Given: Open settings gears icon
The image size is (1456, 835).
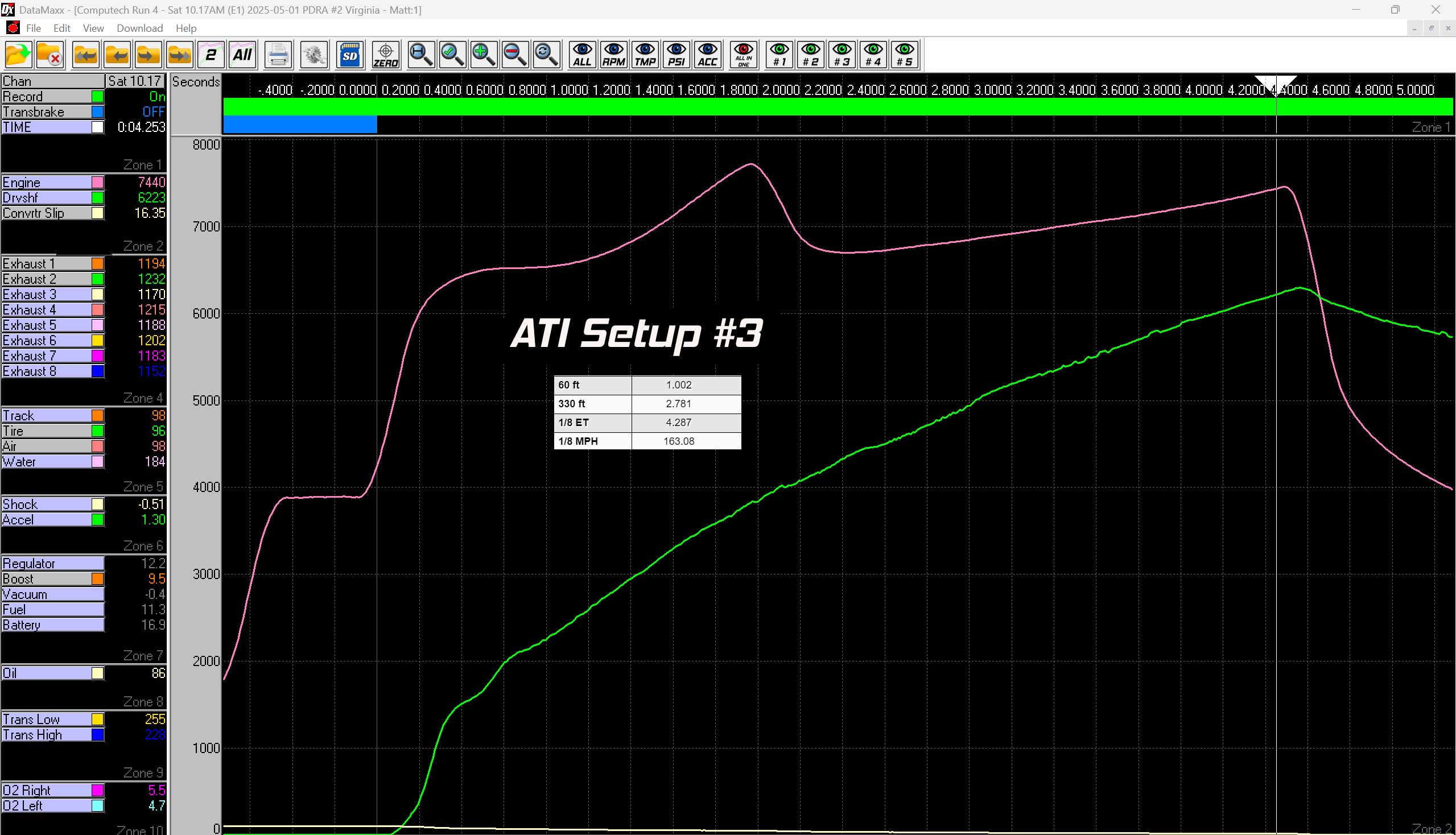Looking at the screenshot, I should tap(314, 55).
